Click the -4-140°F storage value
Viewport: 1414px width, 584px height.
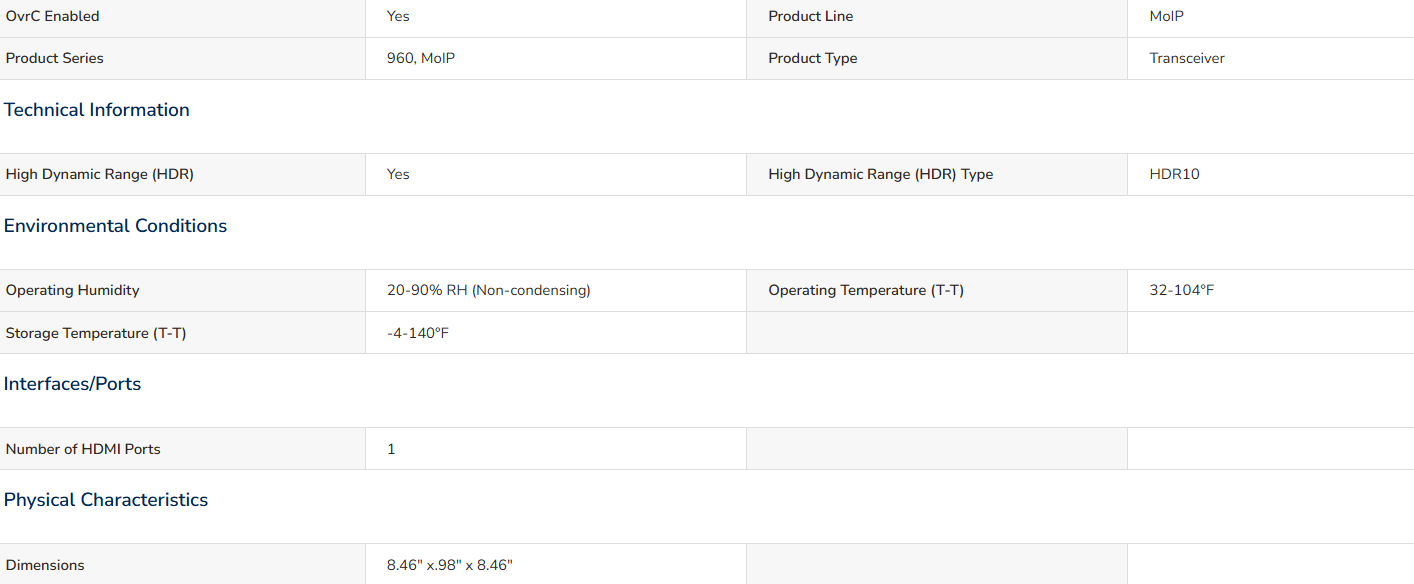click(x=418, y=333)
